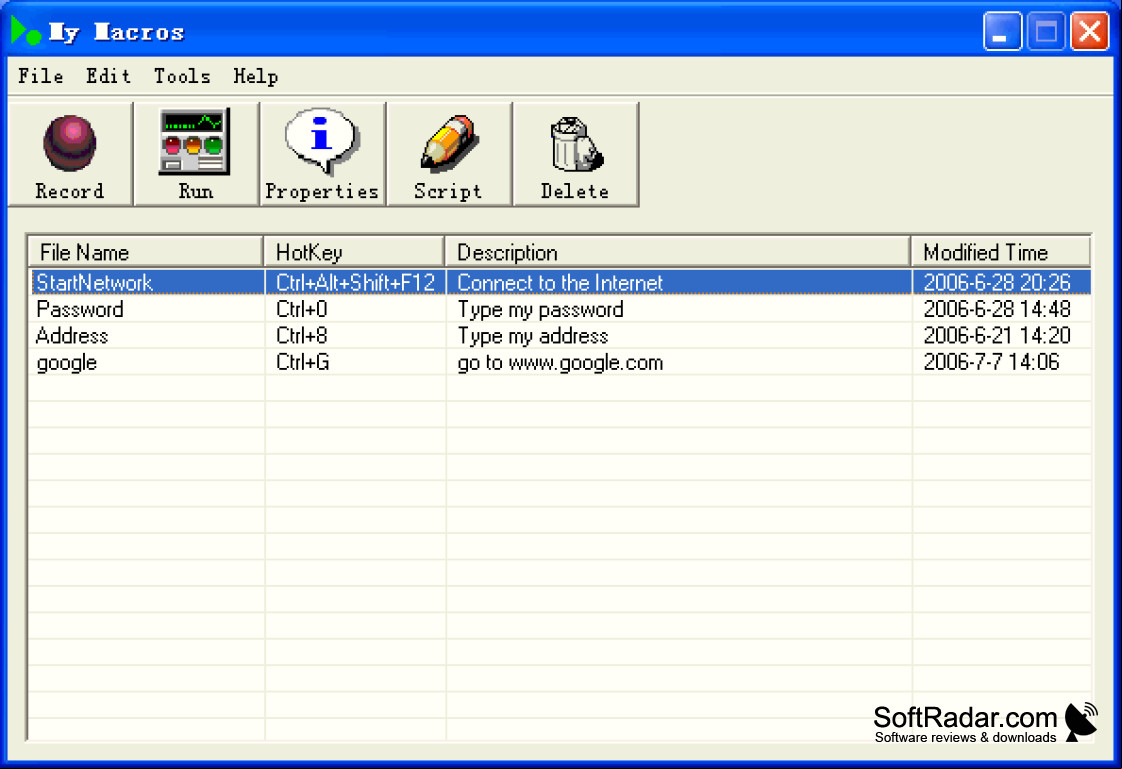Open the Tools menu

point(182,76)
